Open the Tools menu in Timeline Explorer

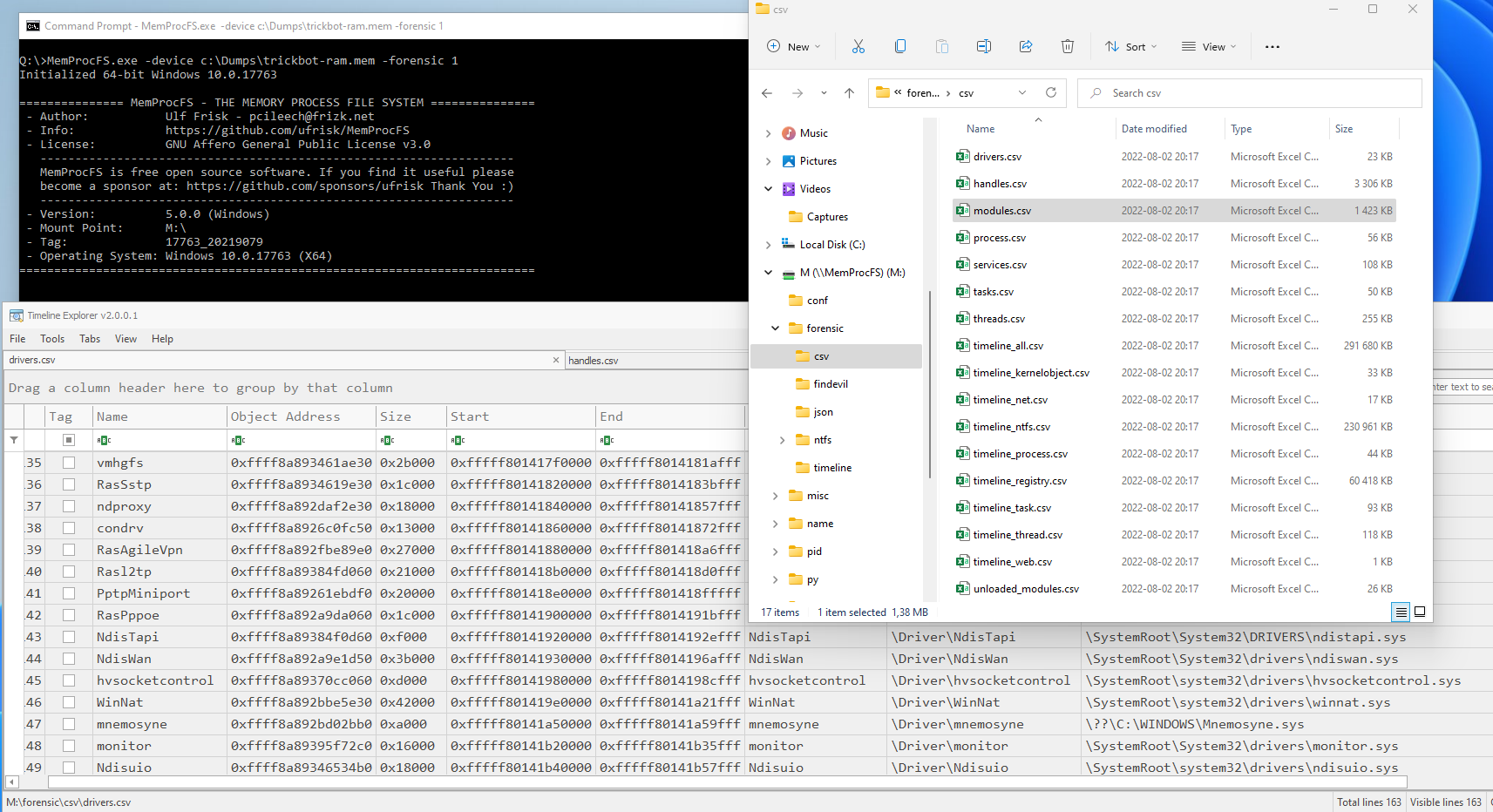coord(52,339)
